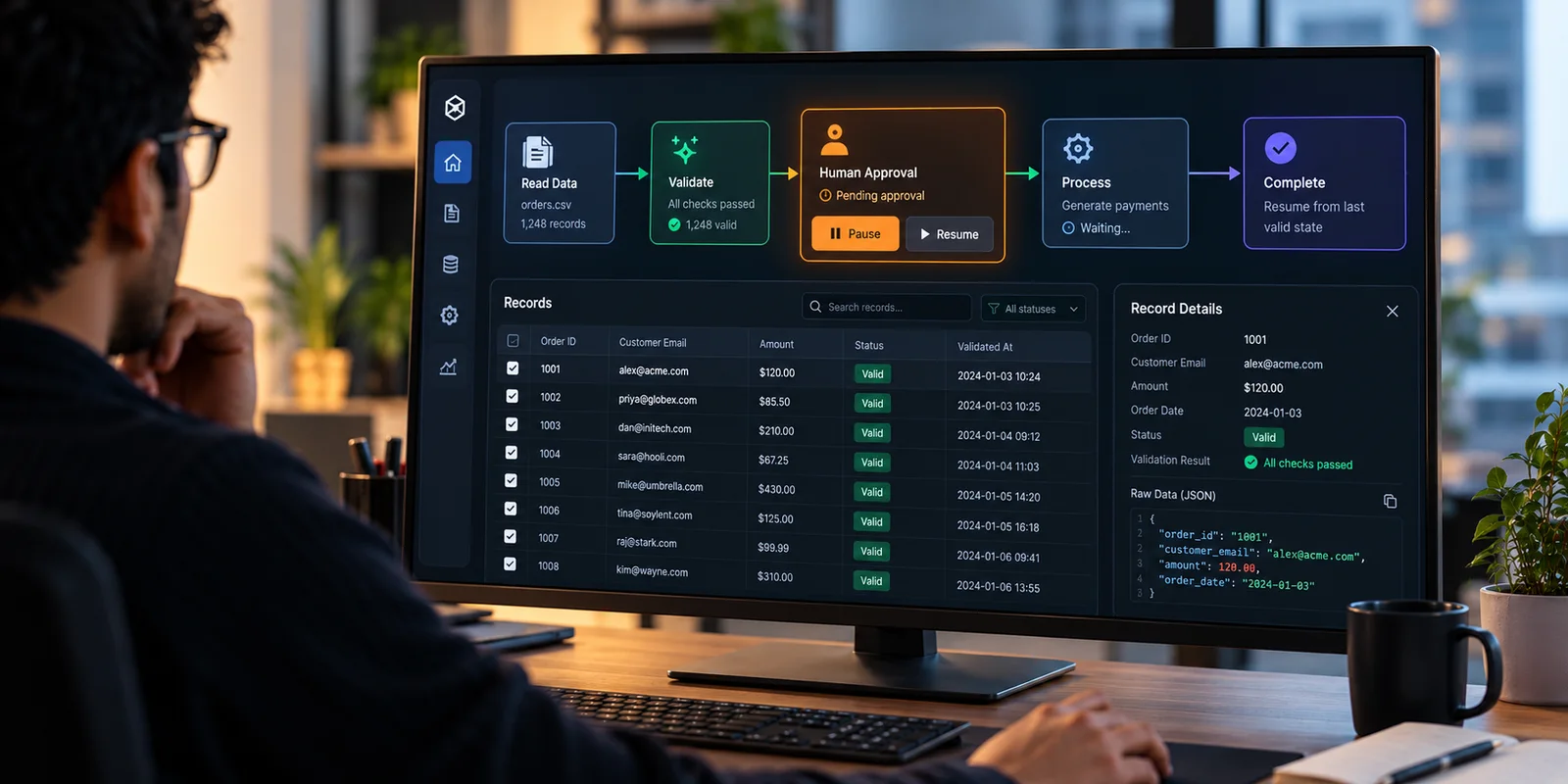Viewport: 1568px width, 784px height.
Task: Select the $430.00 amount cell
Action: click(776, 489)
